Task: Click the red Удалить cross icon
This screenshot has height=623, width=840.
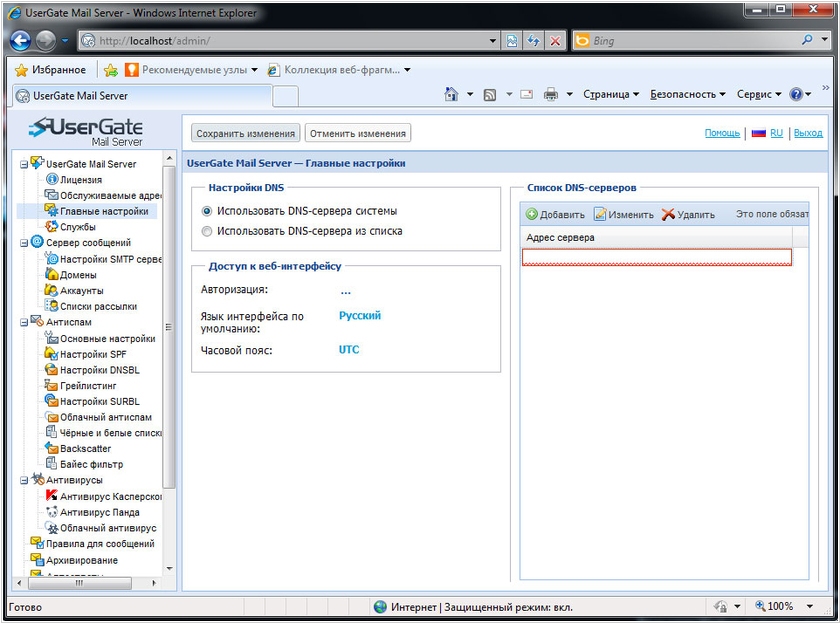Action: tap(668, 214)
